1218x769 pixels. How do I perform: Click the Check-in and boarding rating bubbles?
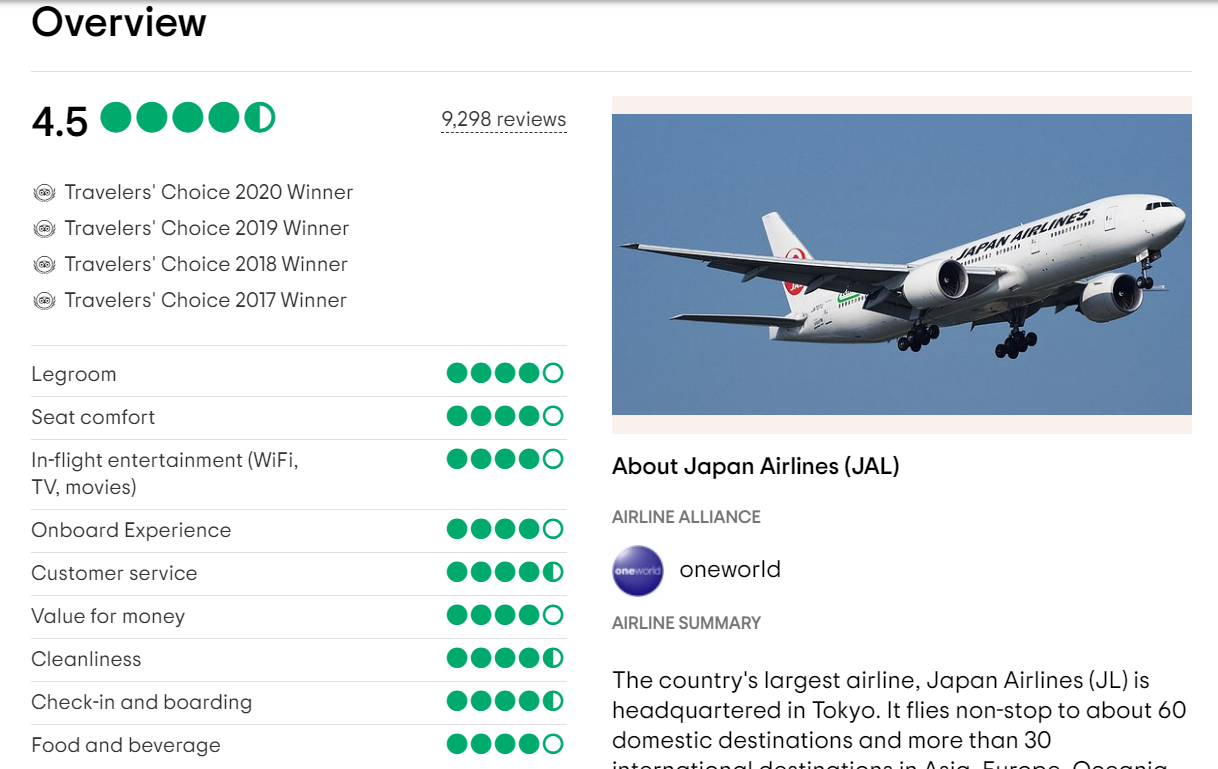coord(505,701)
